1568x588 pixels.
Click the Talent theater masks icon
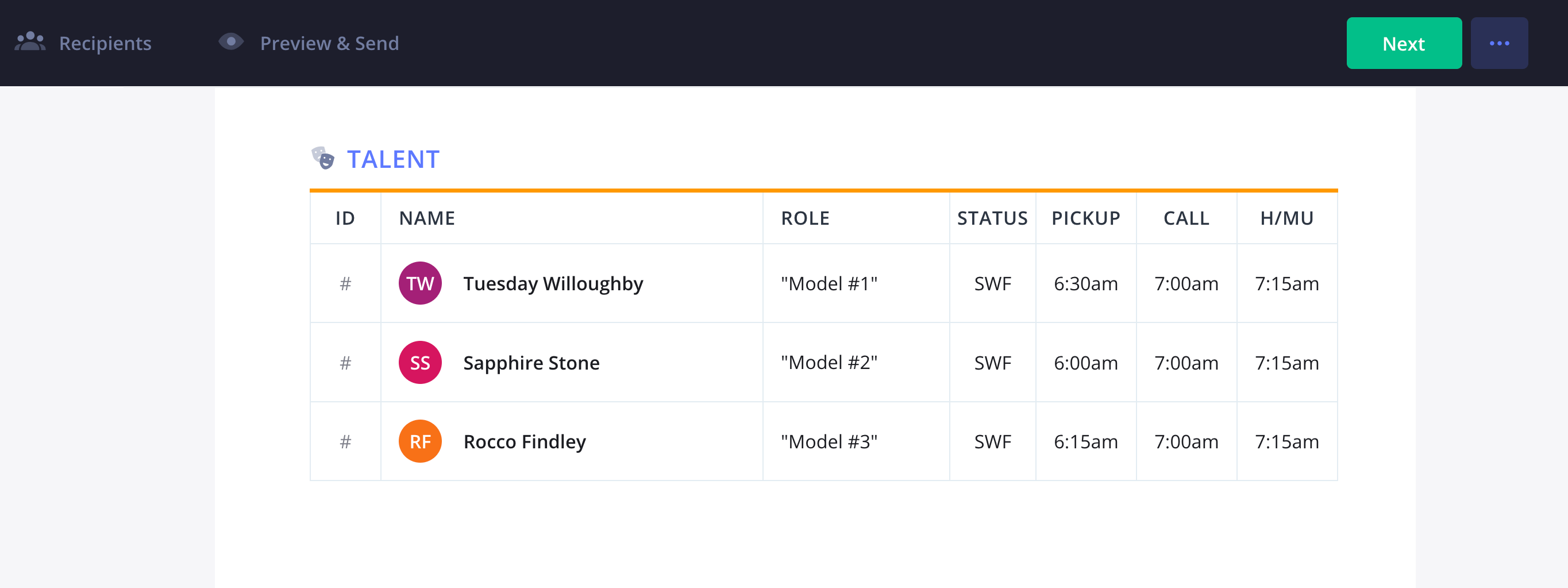(323, 158)
